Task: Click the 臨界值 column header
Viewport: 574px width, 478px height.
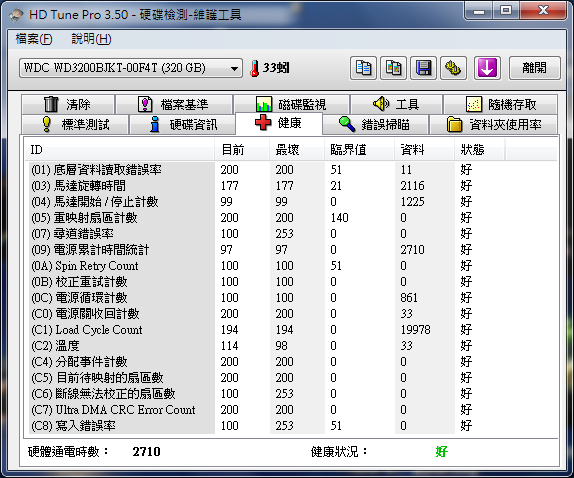Action: (x=359, y=150)
